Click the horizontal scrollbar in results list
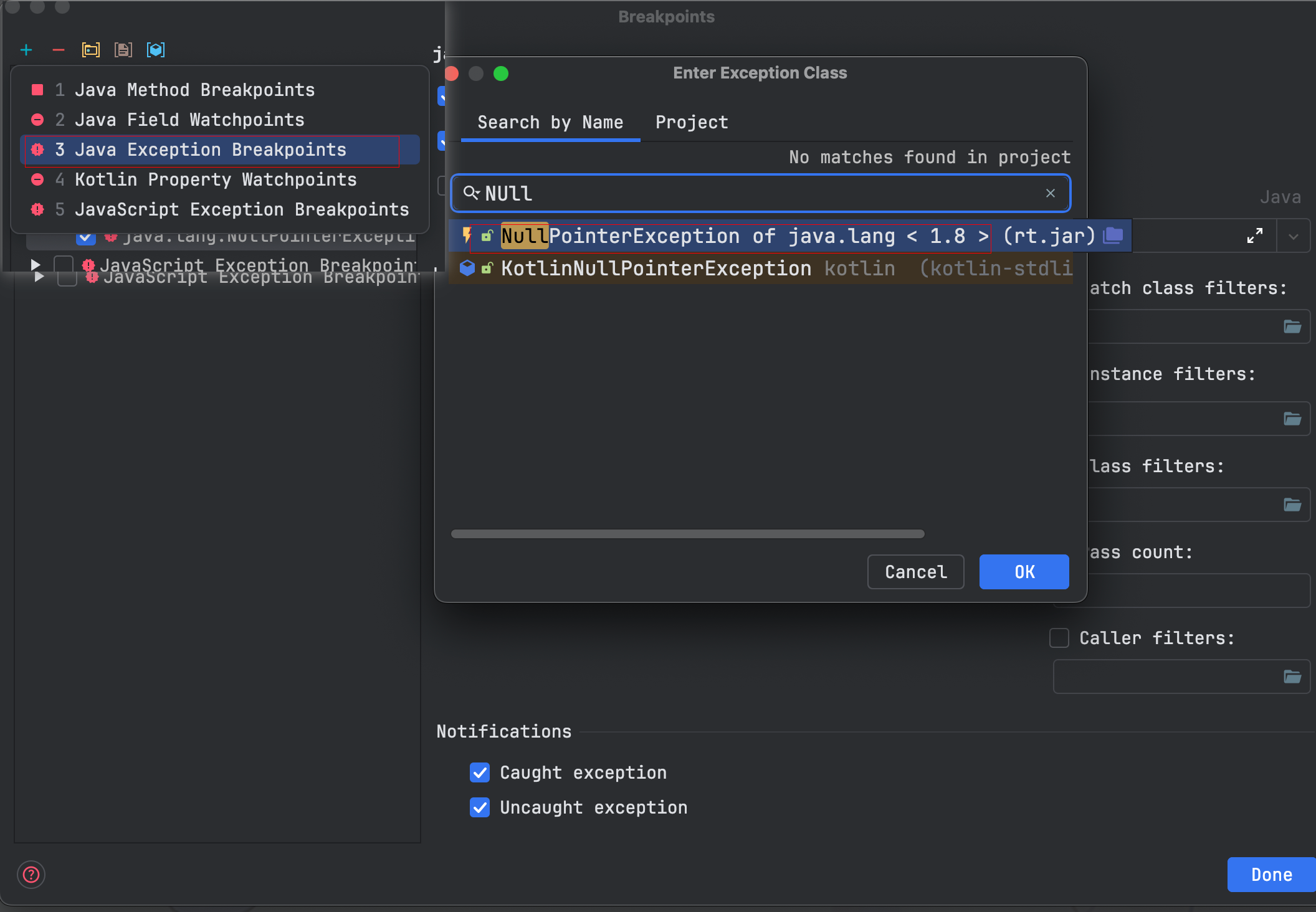The height and width of the screenshot is (912, 1316). click(687, 534)
